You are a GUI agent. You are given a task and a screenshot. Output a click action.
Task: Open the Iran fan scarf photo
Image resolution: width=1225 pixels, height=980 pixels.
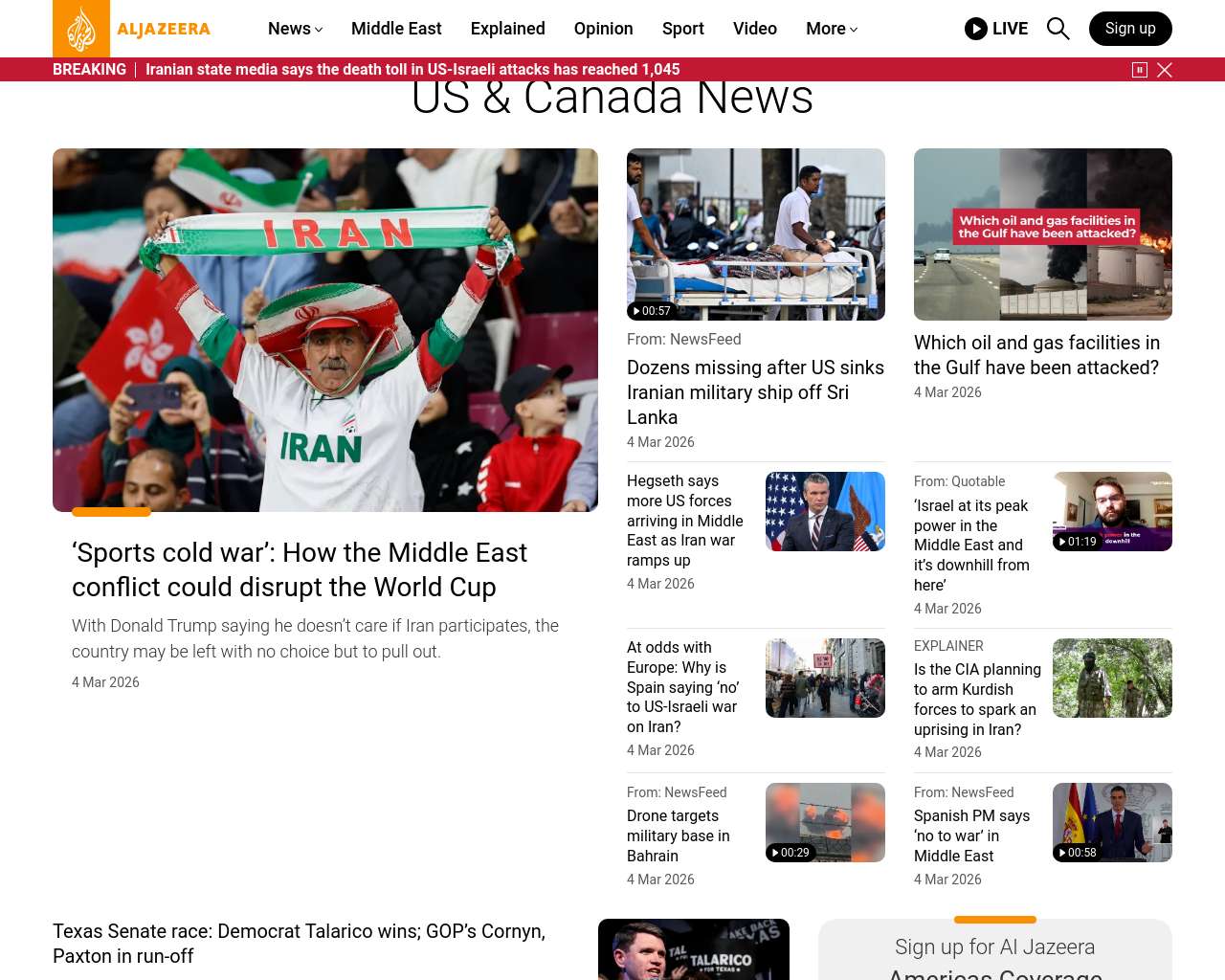325,330
